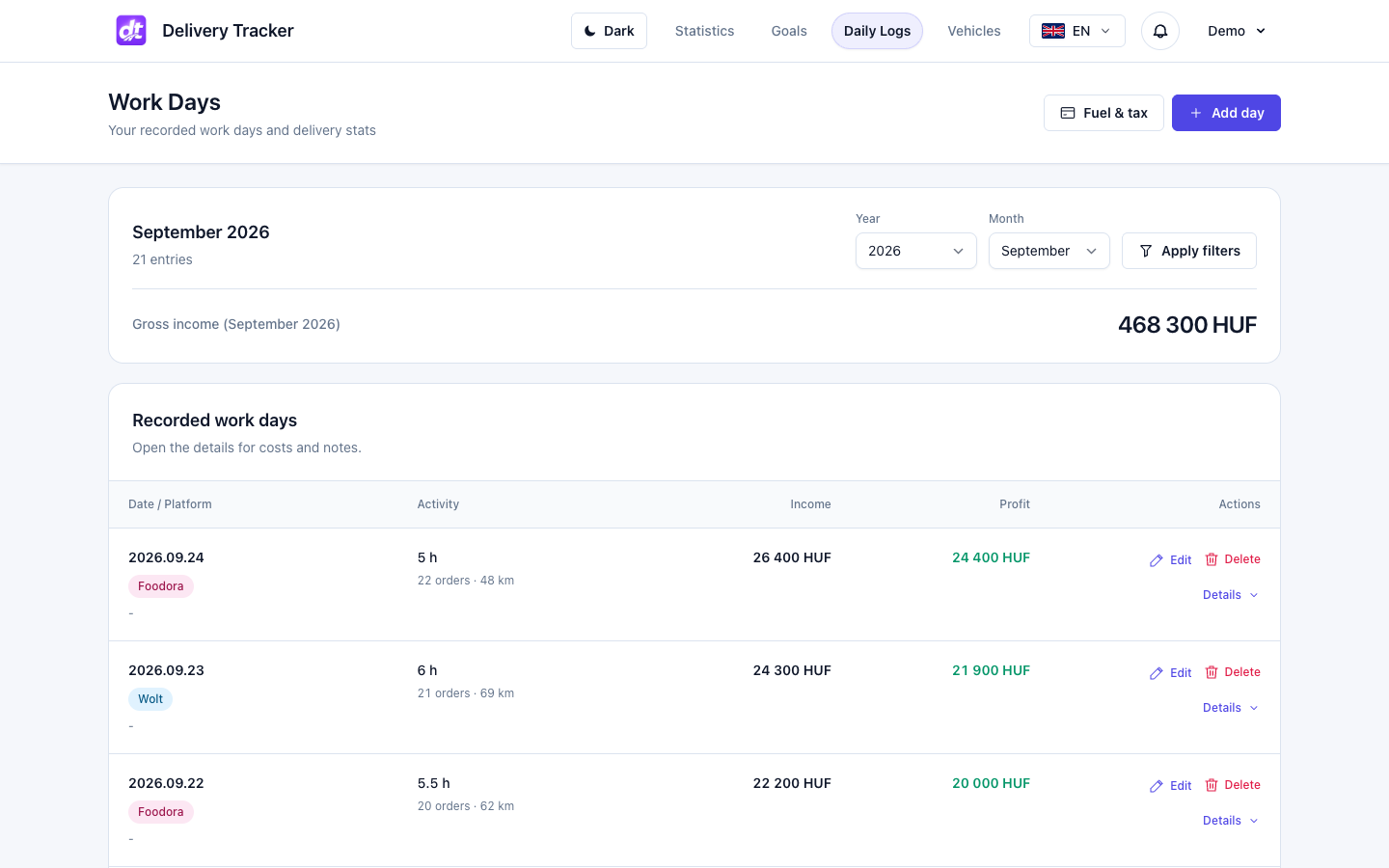Expand Details for the 2026.09.22 entry
1389x868 pixels.
tap(1231, 821)
